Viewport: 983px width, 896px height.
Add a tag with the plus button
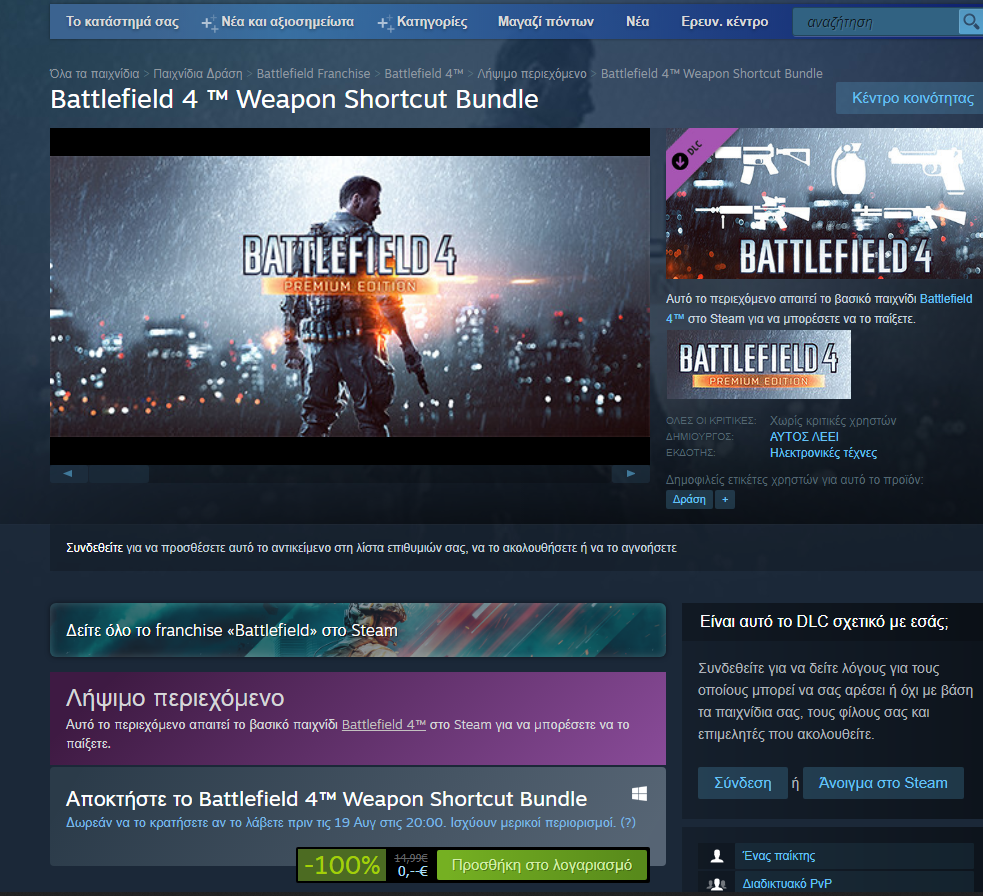tap(725, 500)
